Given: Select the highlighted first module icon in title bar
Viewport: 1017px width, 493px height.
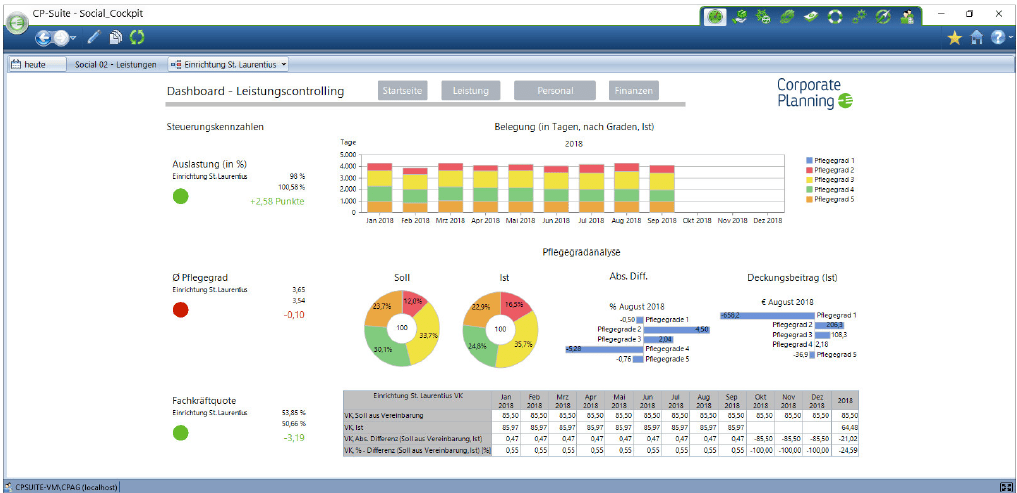Looking at the screenshot, I should pos(715,16).
